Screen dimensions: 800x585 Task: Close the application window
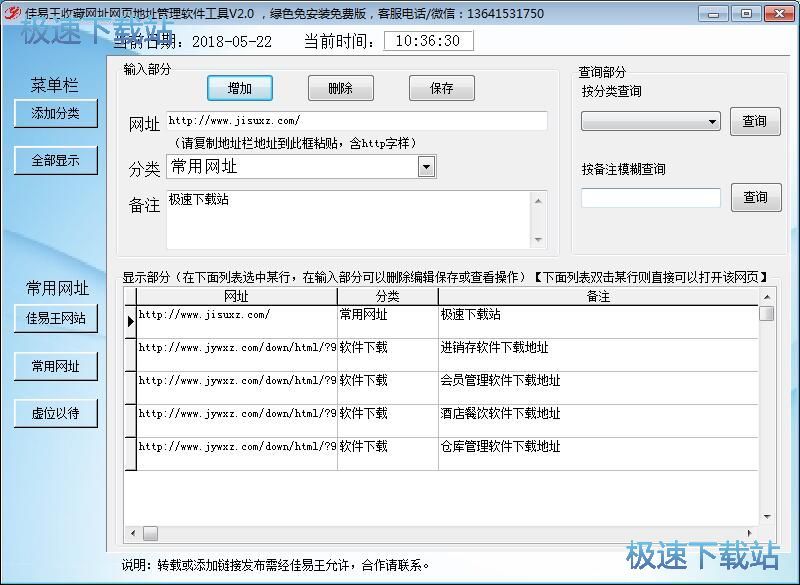779,14
